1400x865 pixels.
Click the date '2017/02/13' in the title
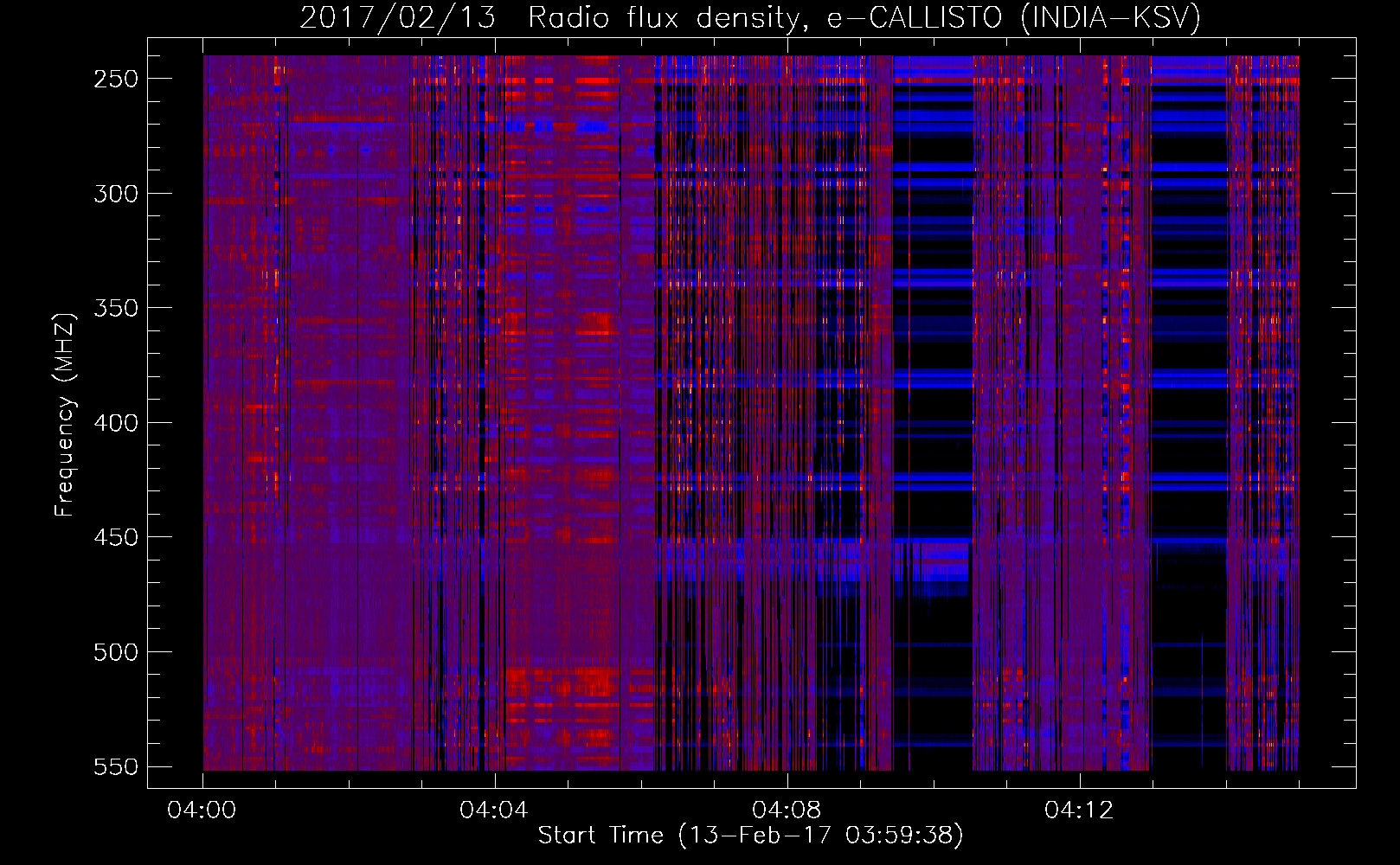[398, 17]
